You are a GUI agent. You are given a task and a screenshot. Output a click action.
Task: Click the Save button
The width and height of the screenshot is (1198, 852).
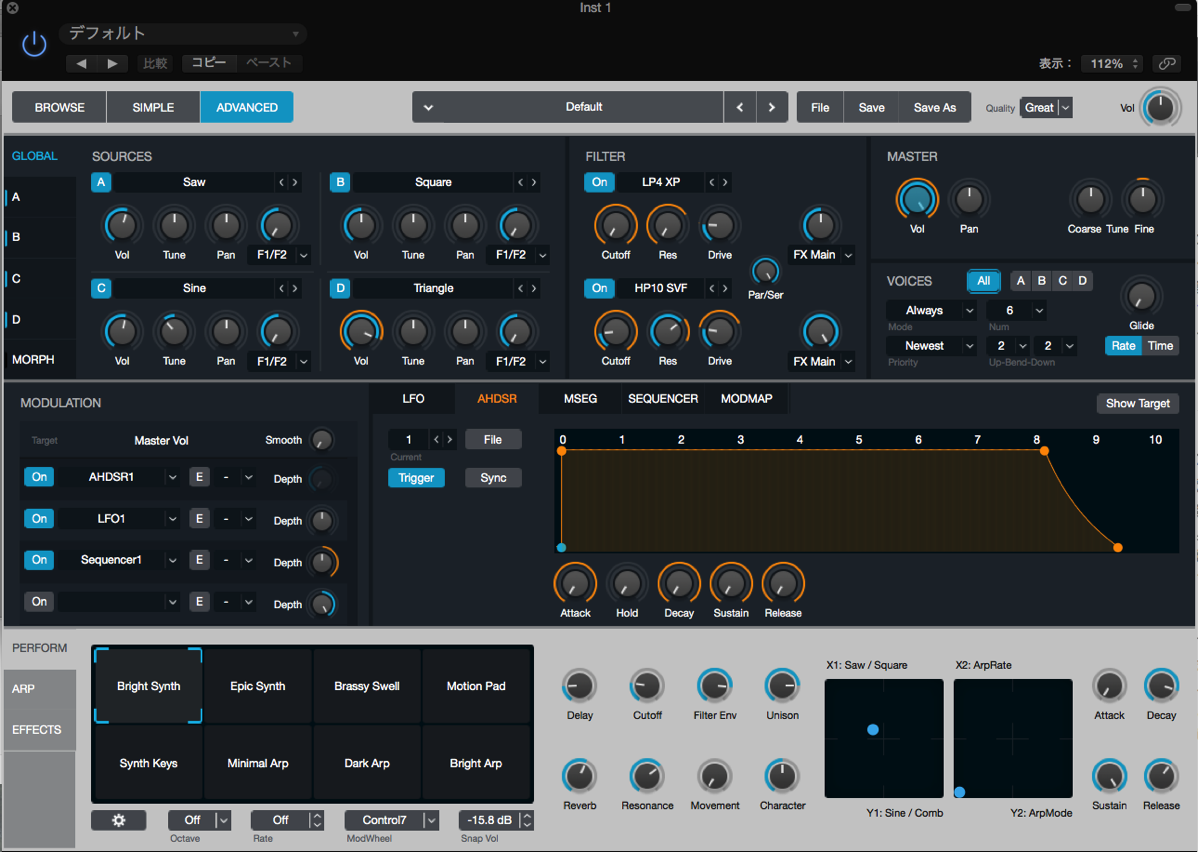click(871, 108)
